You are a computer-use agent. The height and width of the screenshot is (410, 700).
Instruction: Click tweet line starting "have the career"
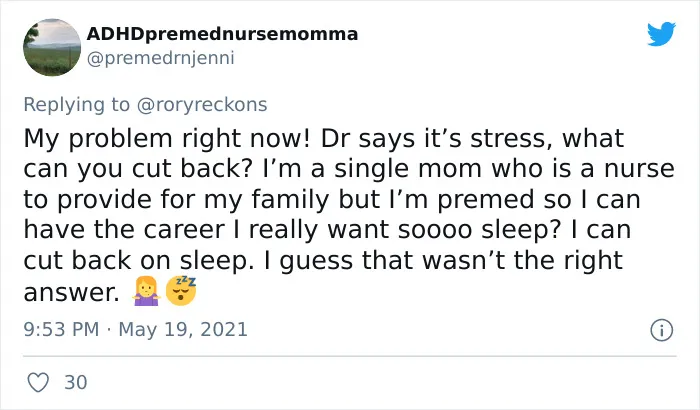click(x=327, y=230)
